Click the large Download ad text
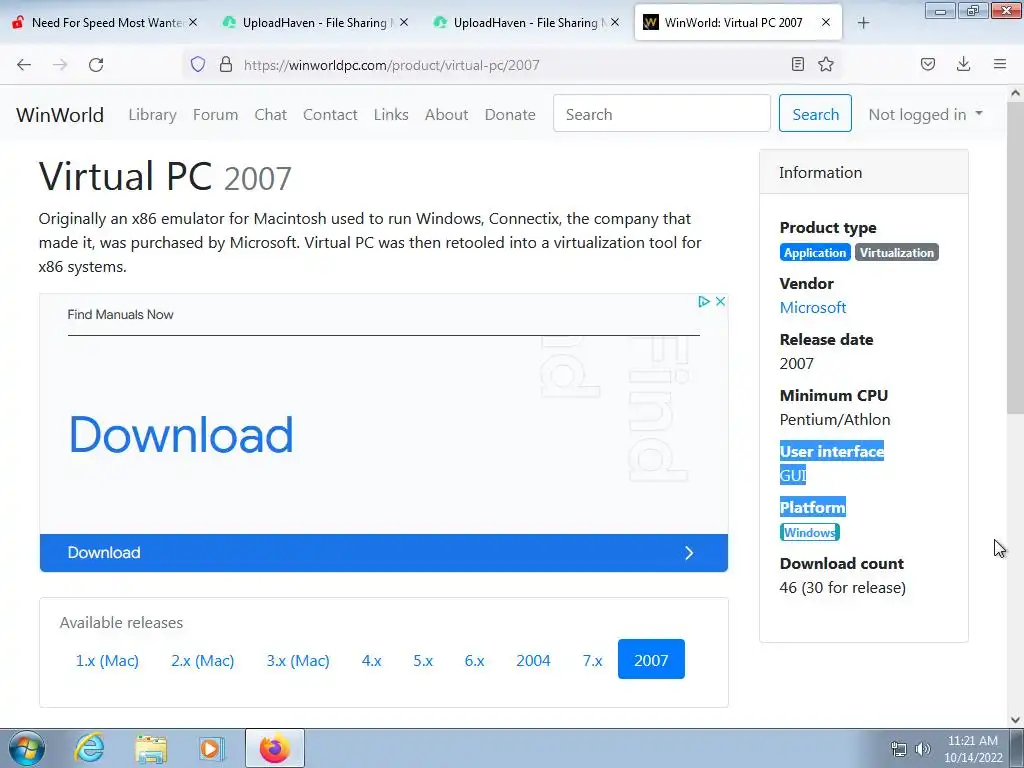Screen dimensions: 1024x768 coord(181,434)
